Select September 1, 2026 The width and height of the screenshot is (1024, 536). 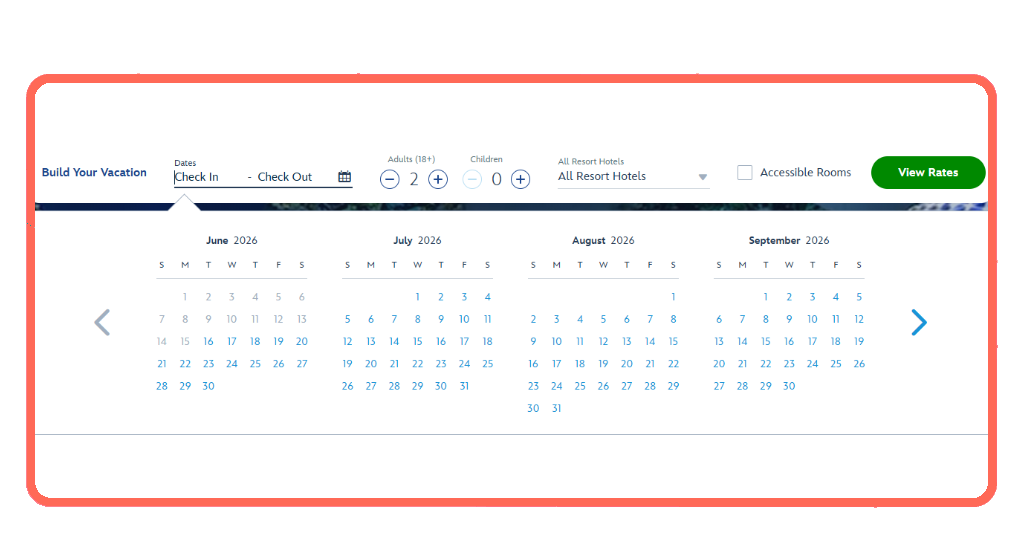pyautogui.click(x=765, y=297)
